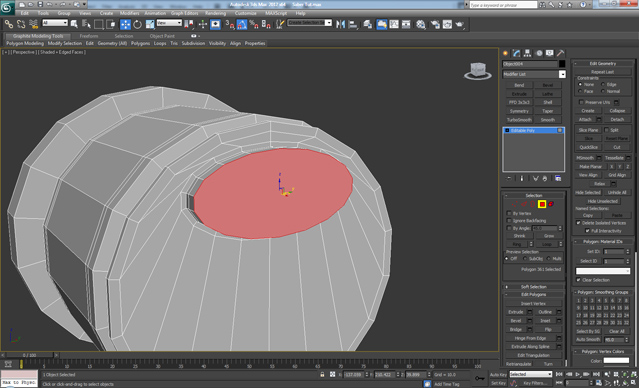This screenshot has height=388, width=639.
Task: Open the Modify command panel tab
Action: [516, 53]
